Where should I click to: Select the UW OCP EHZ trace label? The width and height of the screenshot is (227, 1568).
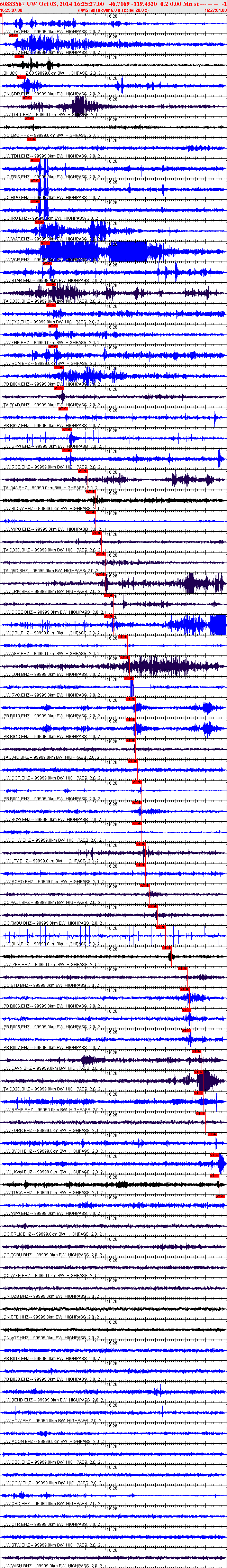click(53, 777)
